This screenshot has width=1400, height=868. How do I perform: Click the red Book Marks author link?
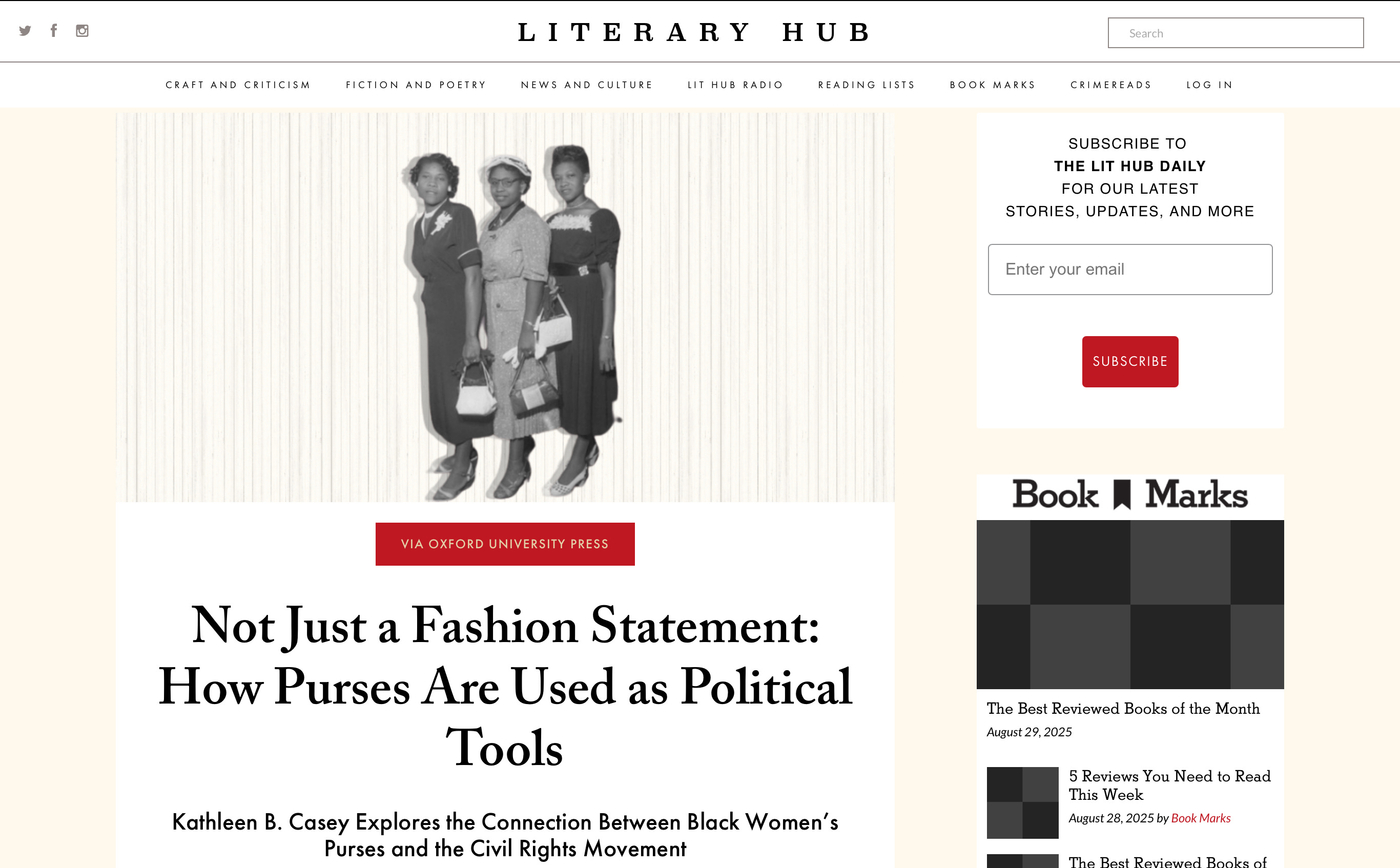coord(1200,818)
